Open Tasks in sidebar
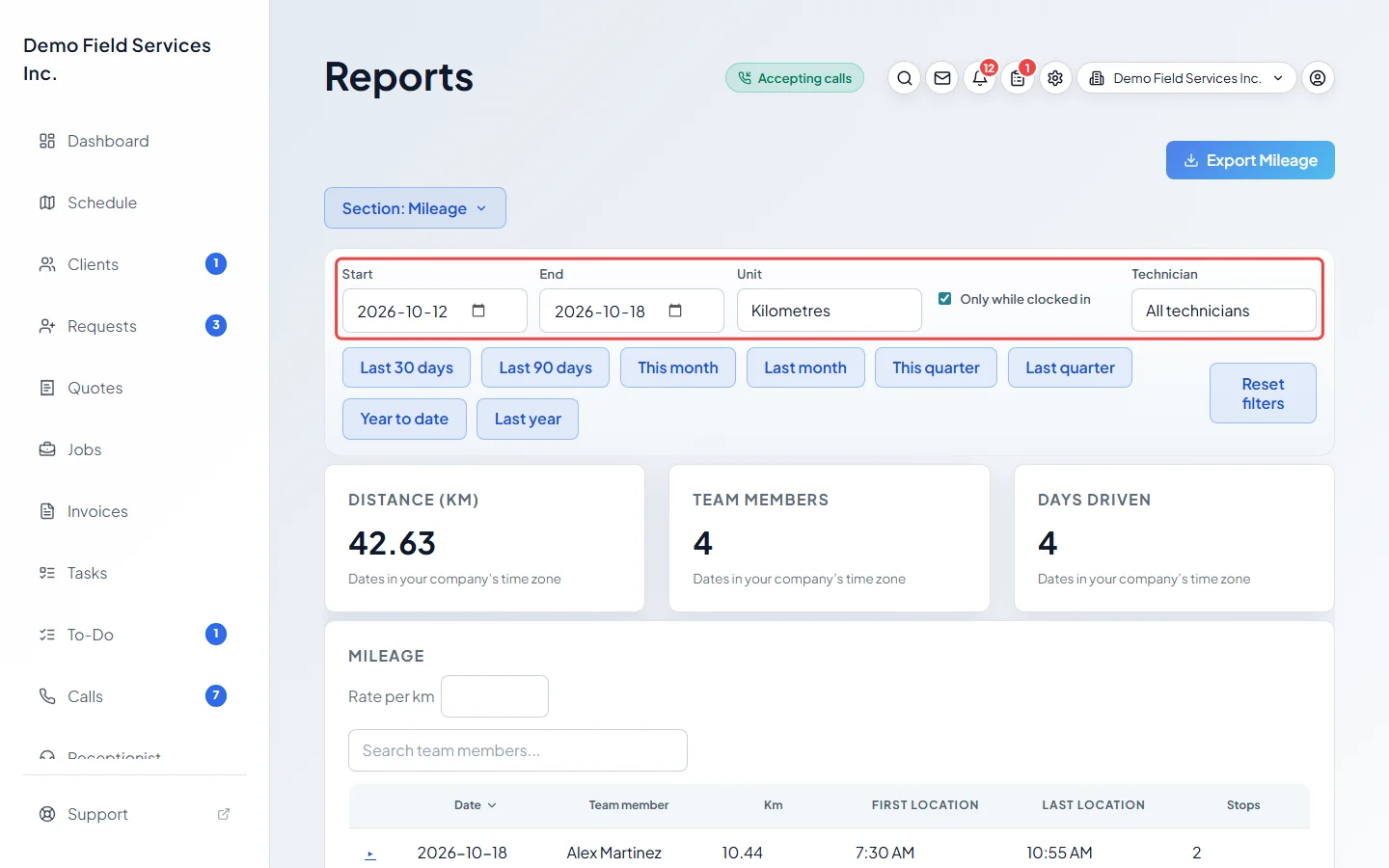The image size is (1389, 868). click(135, 573)
